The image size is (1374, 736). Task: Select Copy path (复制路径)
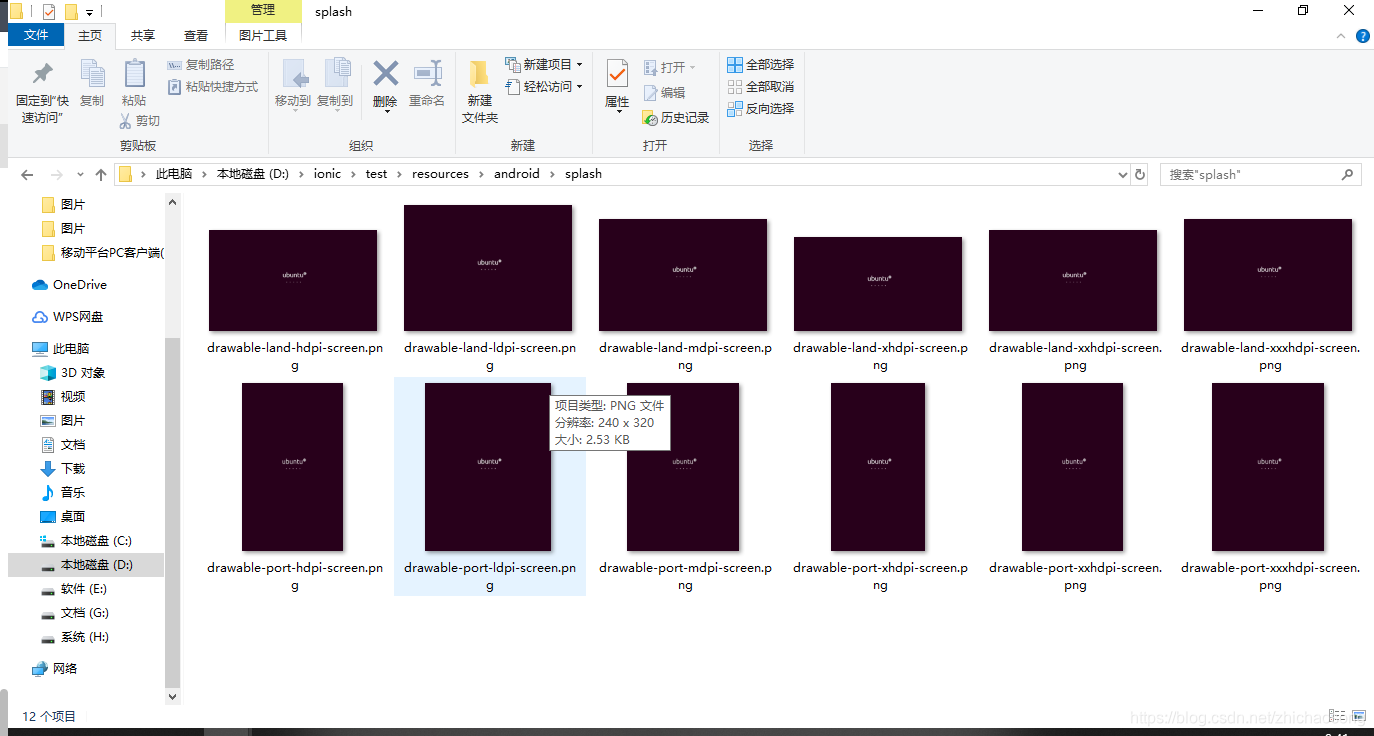[x=201, y=65]
